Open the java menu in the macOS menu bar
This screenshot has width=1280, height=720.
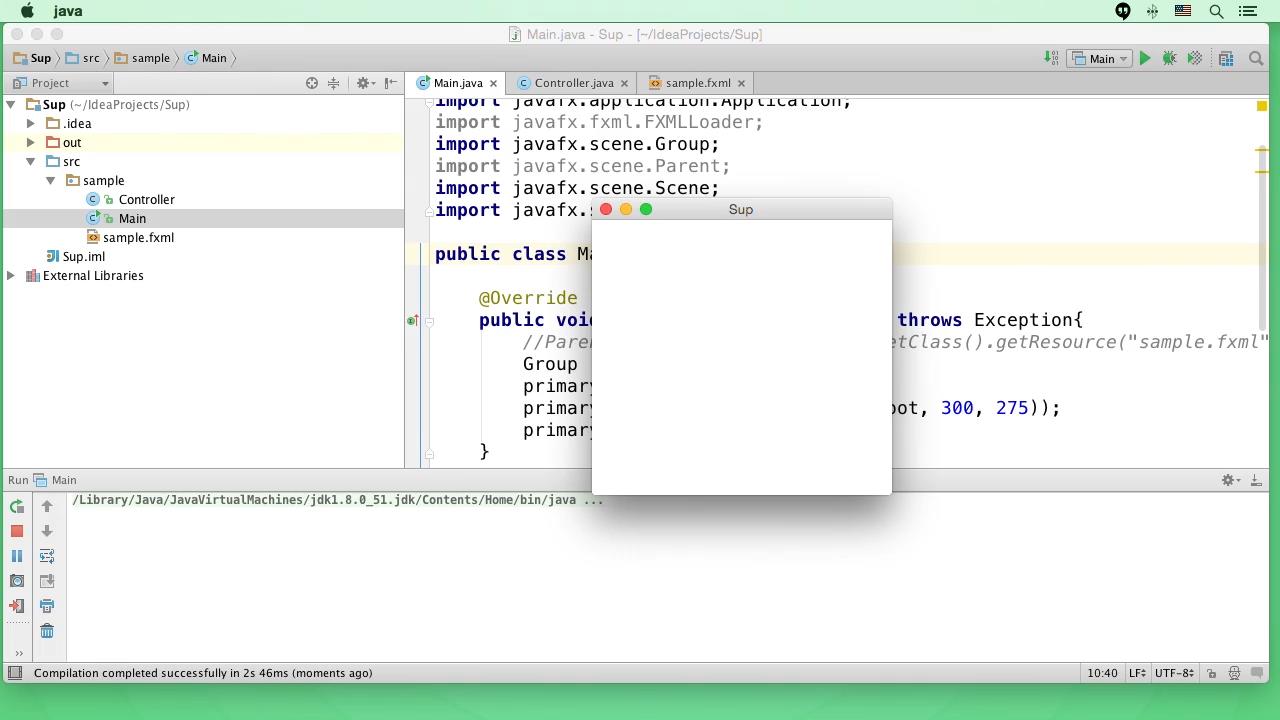pos(68,11)
